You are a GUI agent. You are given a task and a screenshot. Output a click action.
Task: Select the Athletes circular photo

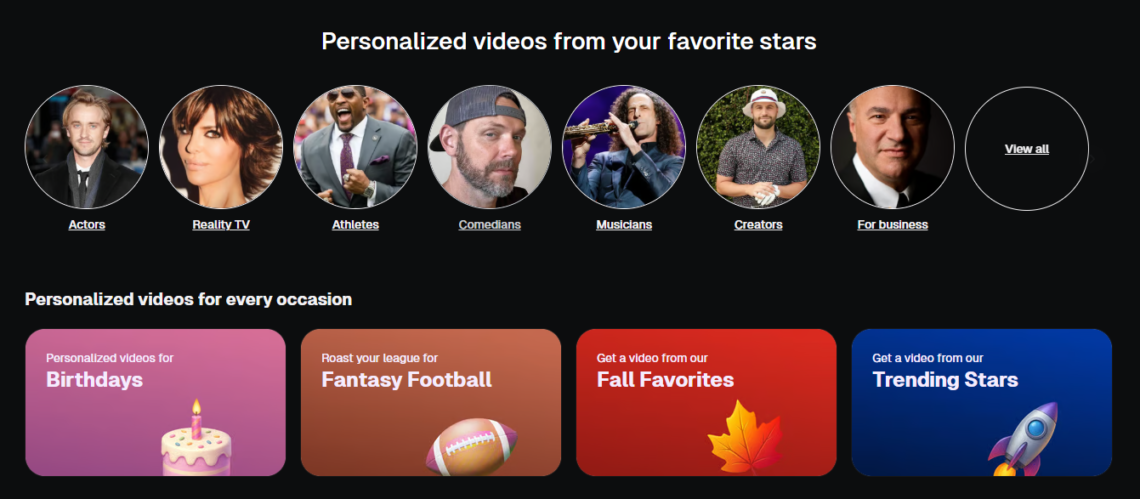[x=355, y=147]
